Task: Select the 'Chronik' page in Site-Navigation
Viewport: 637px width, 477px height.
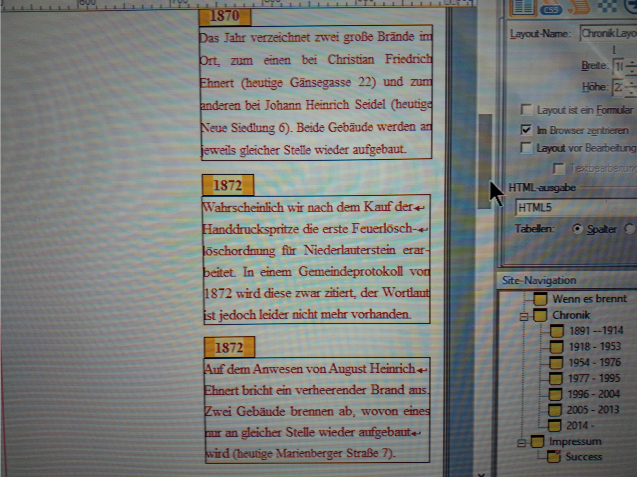Action: click(x=571, y=315)
